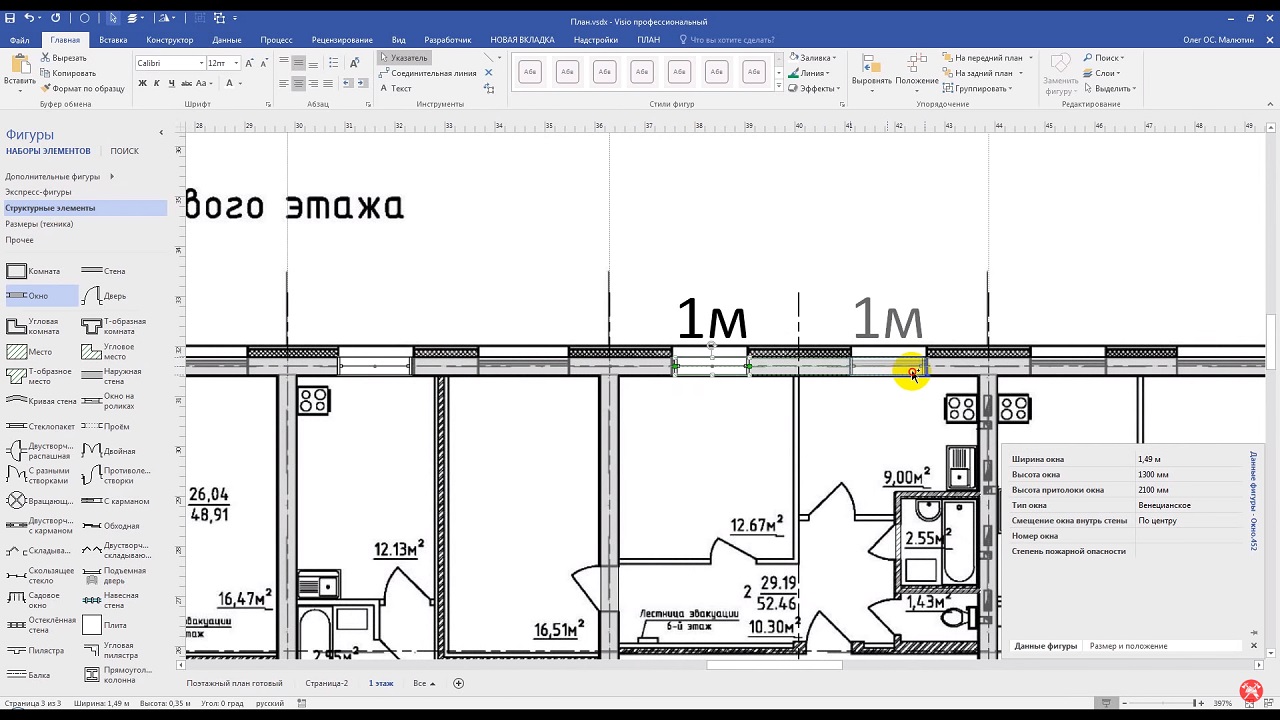
Task: Open the Конструктор ribbon tab
Action: (169, 40)
